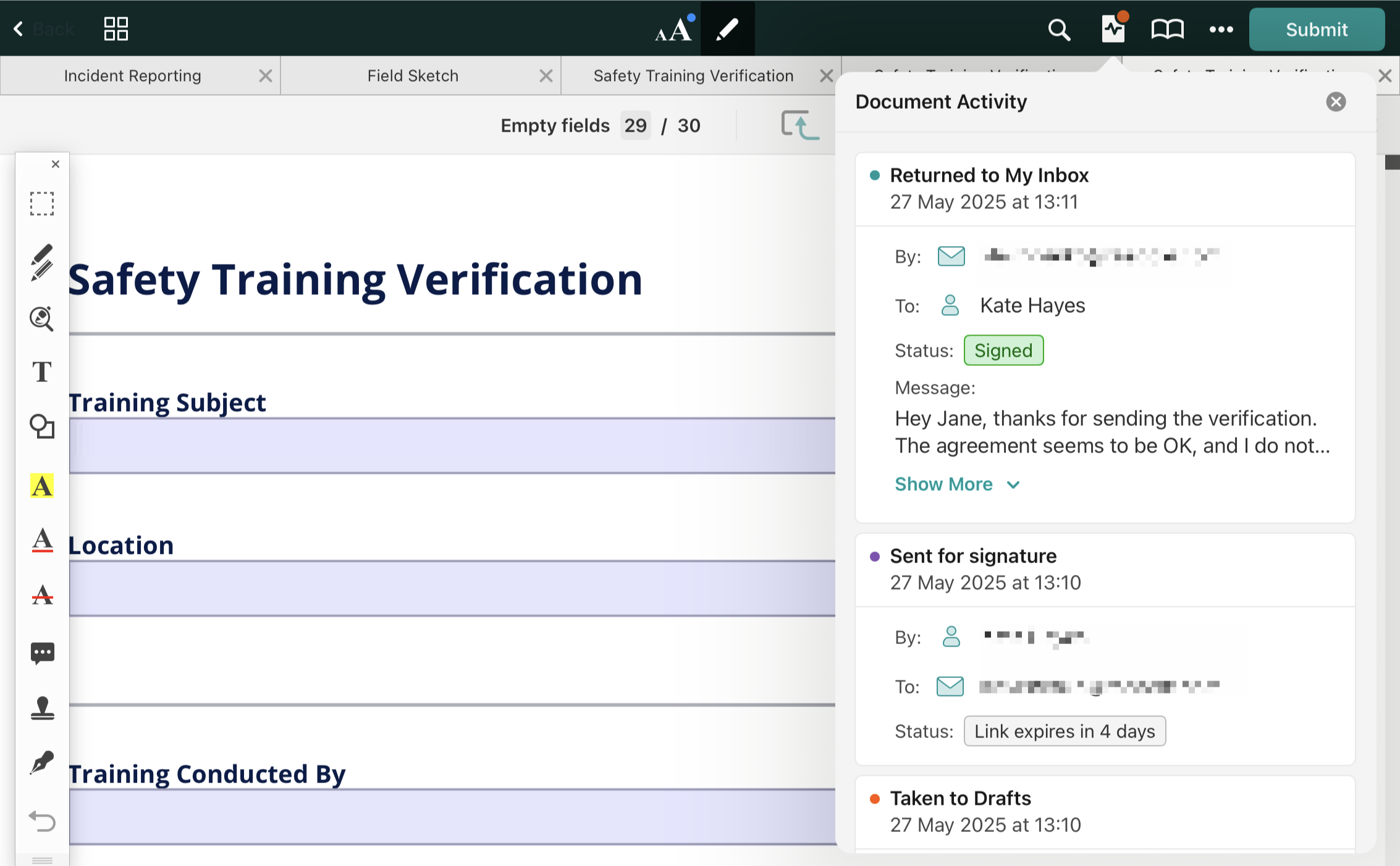This screenshot has height=866, width=1400.
Task: Activate the yellow text highlight tool
Action: pyautogui.click(x=42, y=486)
